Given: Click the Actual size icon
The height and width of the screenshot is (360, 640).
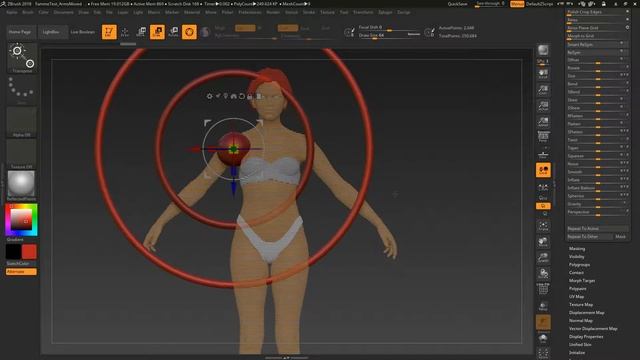Looking at the screenshot, I should tap(543, 106).
